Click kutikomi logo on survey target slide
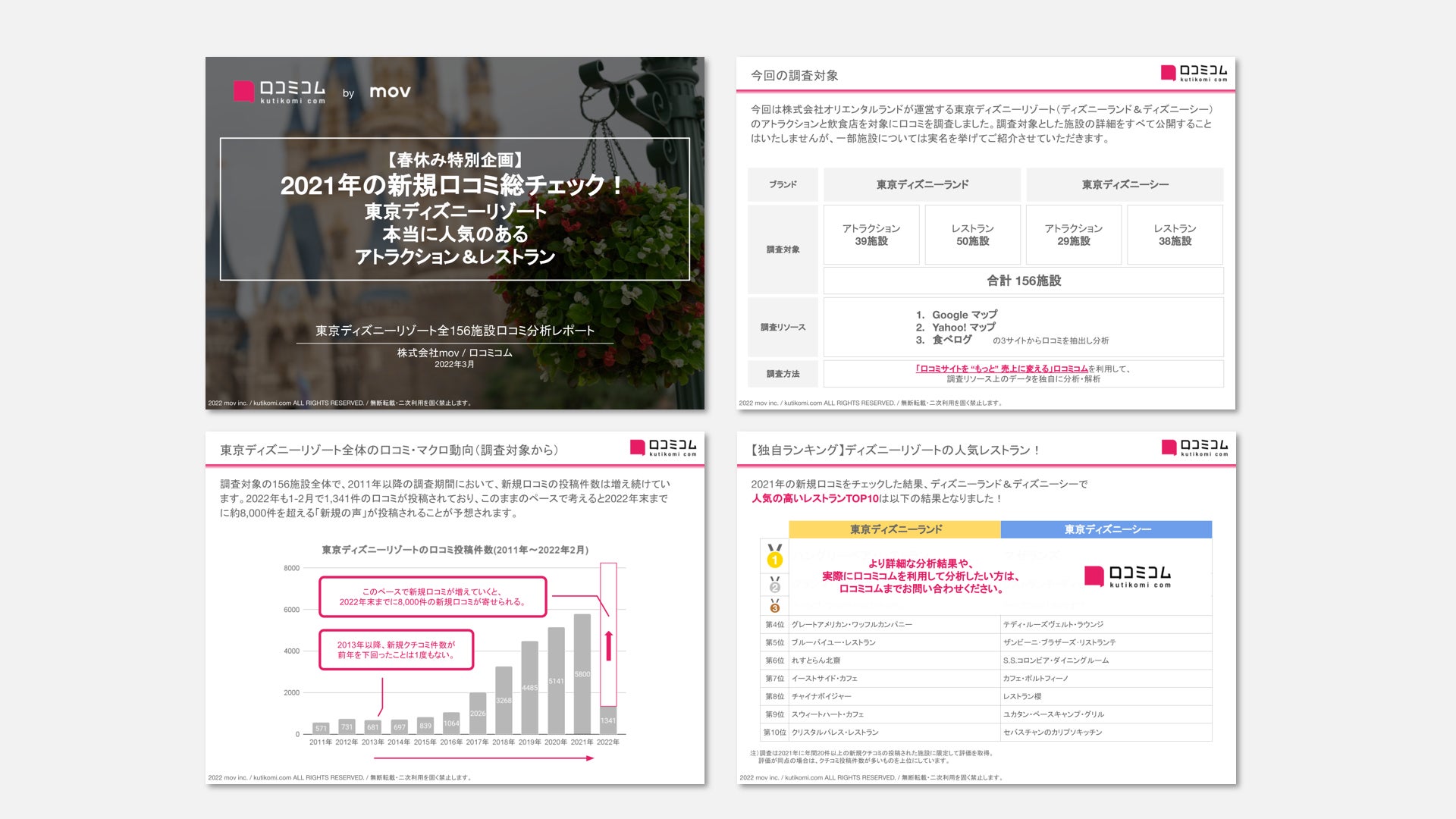The height and width of the screenshot is (819, 1456). point(1194,73)
